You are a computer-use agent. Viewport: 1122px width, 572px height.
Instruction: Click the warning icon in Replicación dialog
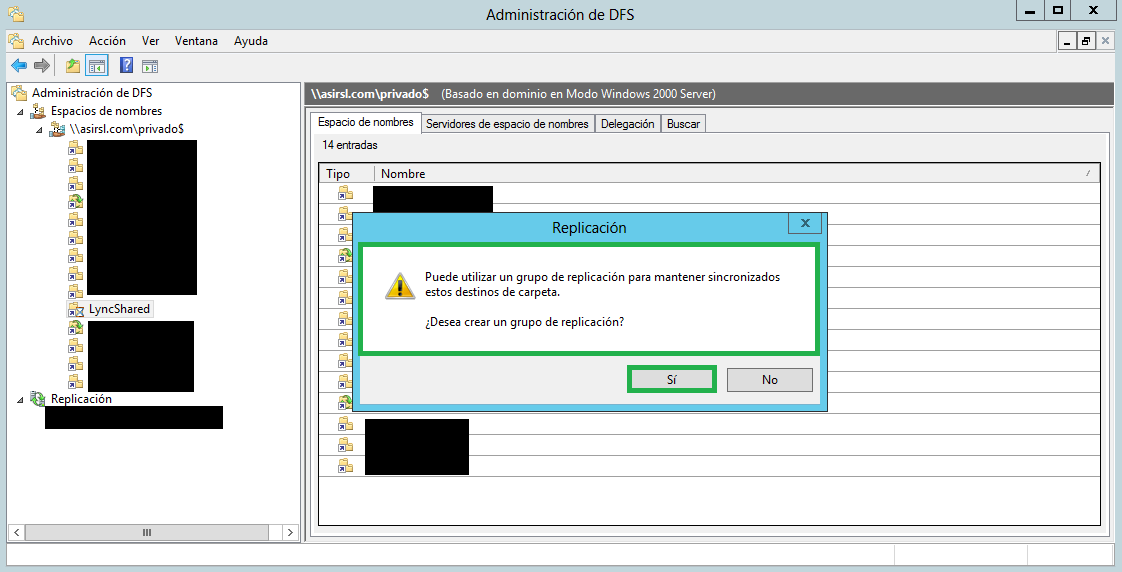[x=400, y=286]
